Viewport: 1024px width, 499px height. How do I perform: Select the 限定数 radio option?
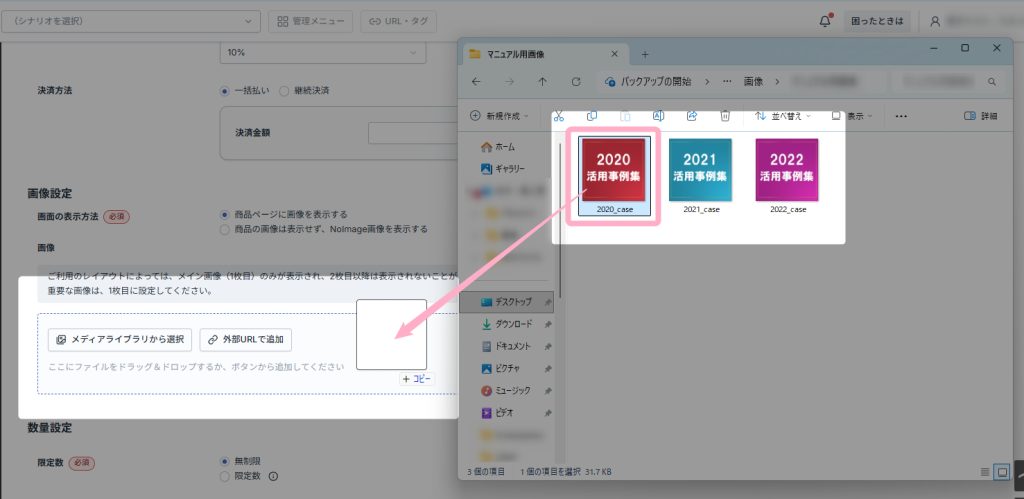[x=225, y=476]
